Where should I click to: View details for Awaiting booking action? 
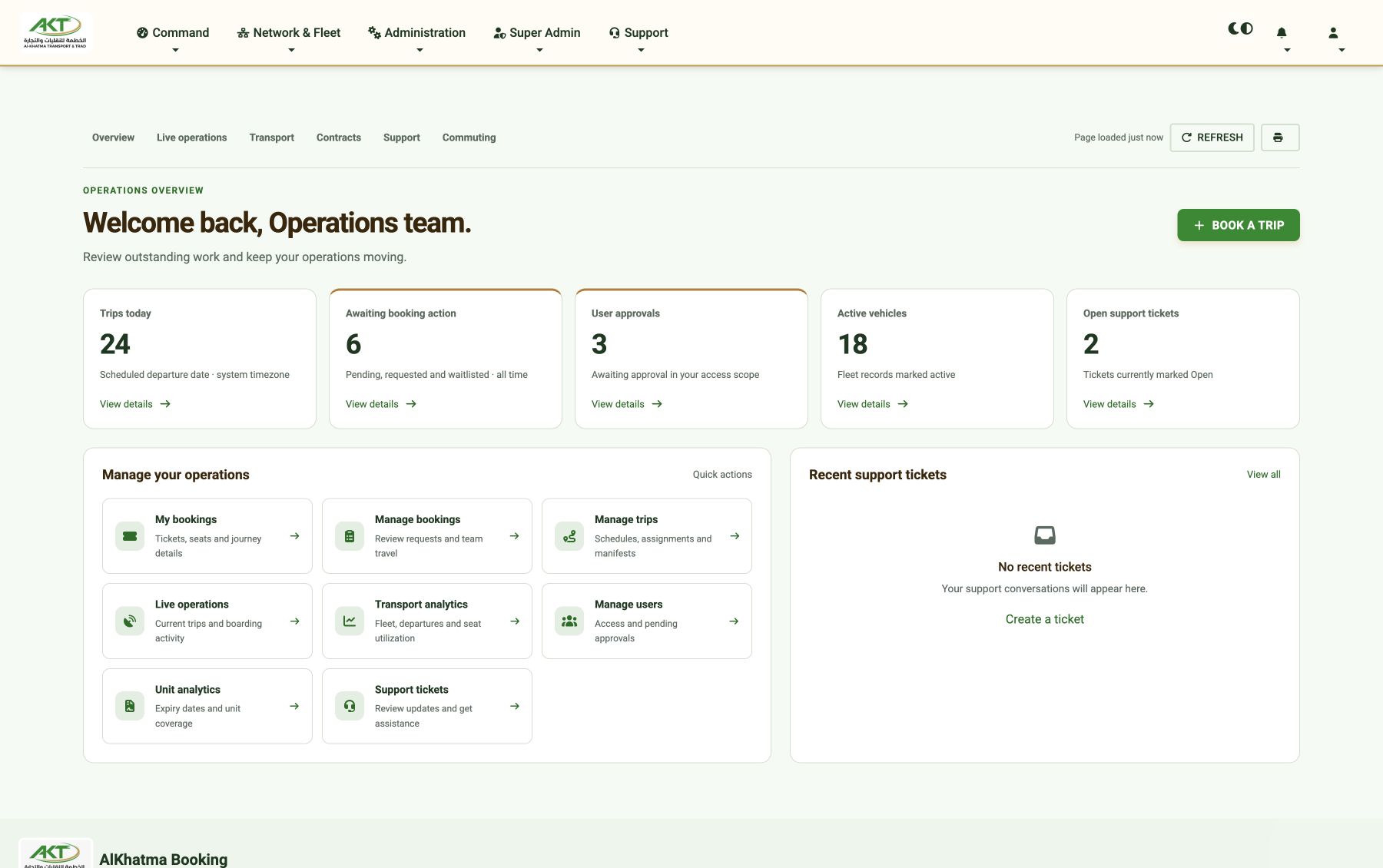pyautogui.click(x=381, y=404)
